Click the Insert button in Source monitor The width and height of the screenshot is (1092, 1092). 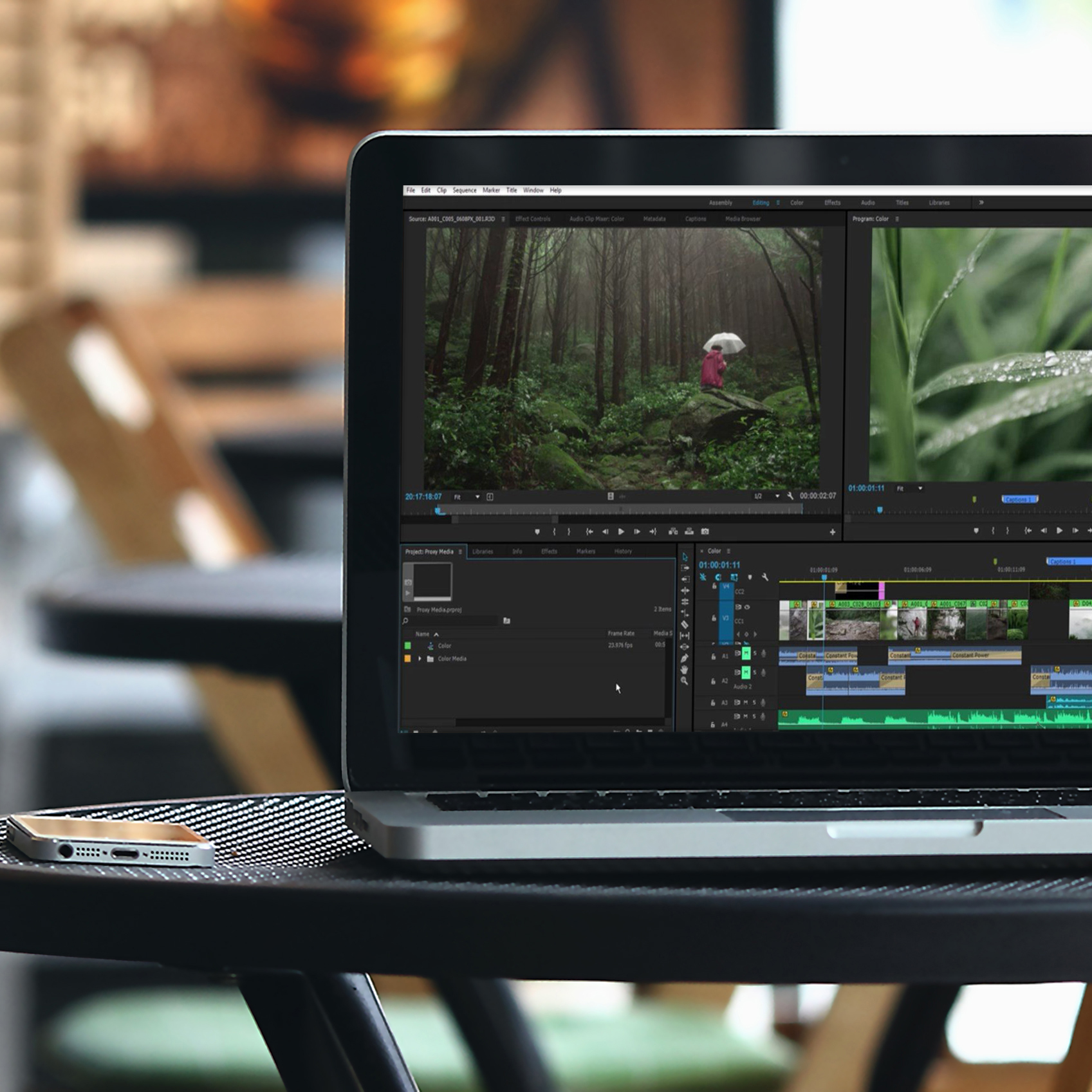(x=673, y=532)
